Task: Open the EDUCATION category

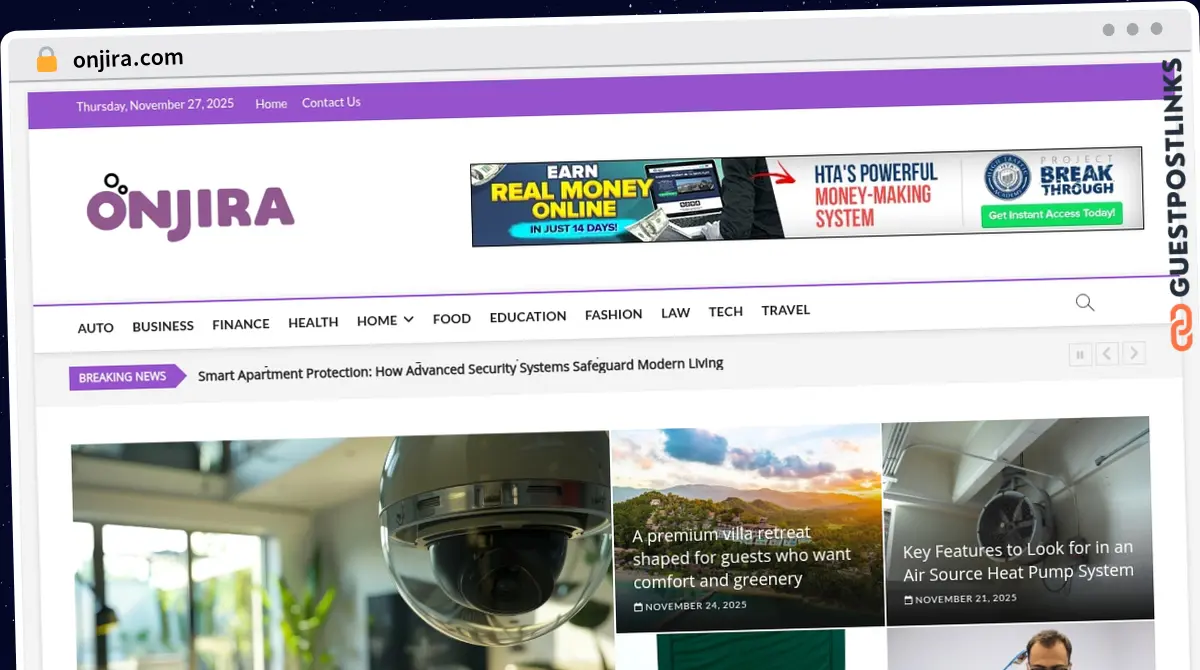Action: pyautogui.click(x=528, y=316)
